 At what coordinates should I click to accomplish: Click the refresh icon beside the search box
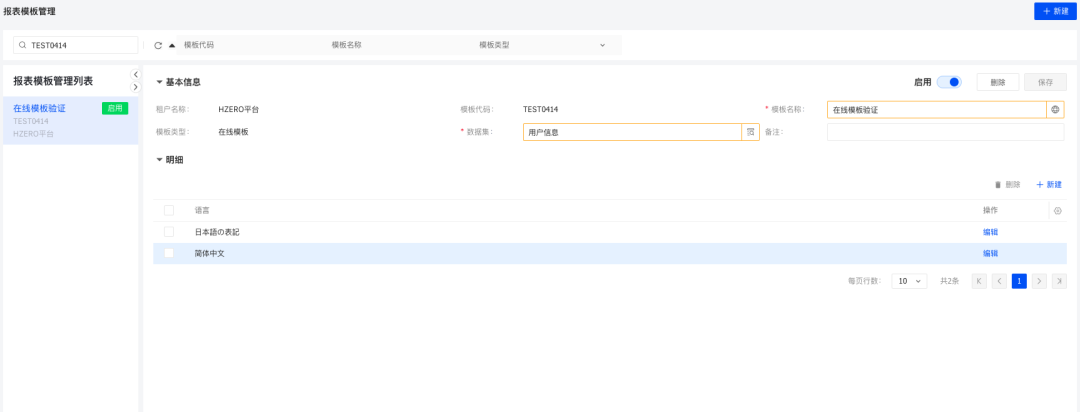[158, 45]
